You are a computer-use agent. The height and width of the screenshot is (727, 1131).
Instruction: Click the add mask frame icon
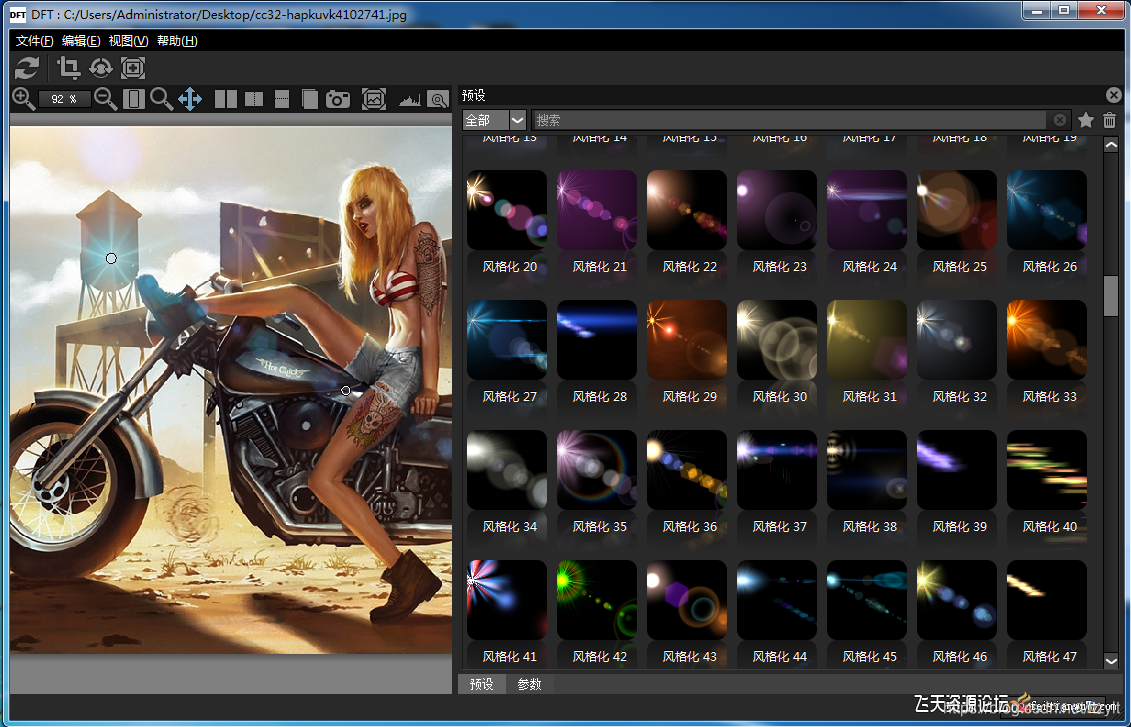(133, 69)
